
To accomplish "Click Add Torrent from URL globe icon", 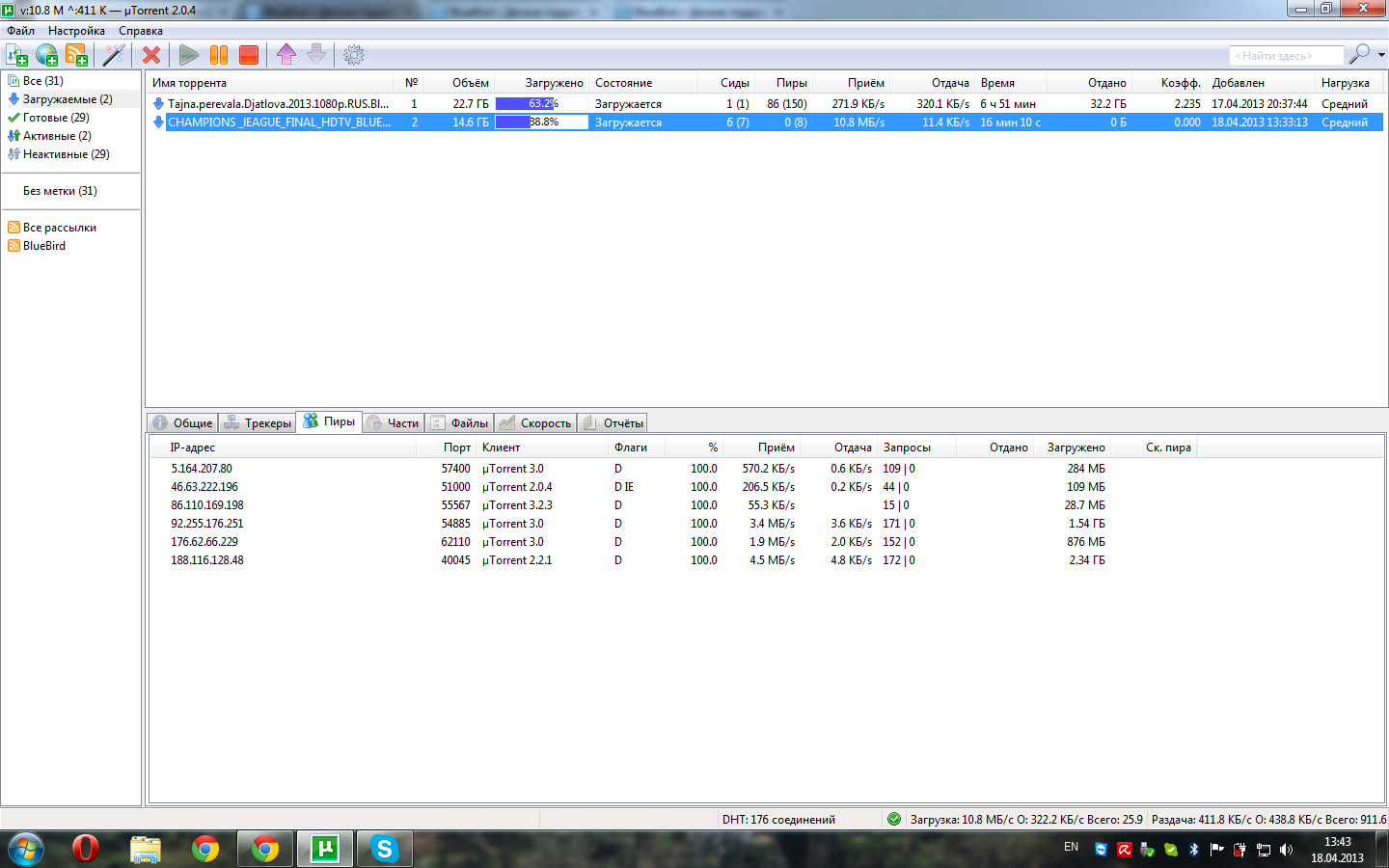I will tap(46, 55).
